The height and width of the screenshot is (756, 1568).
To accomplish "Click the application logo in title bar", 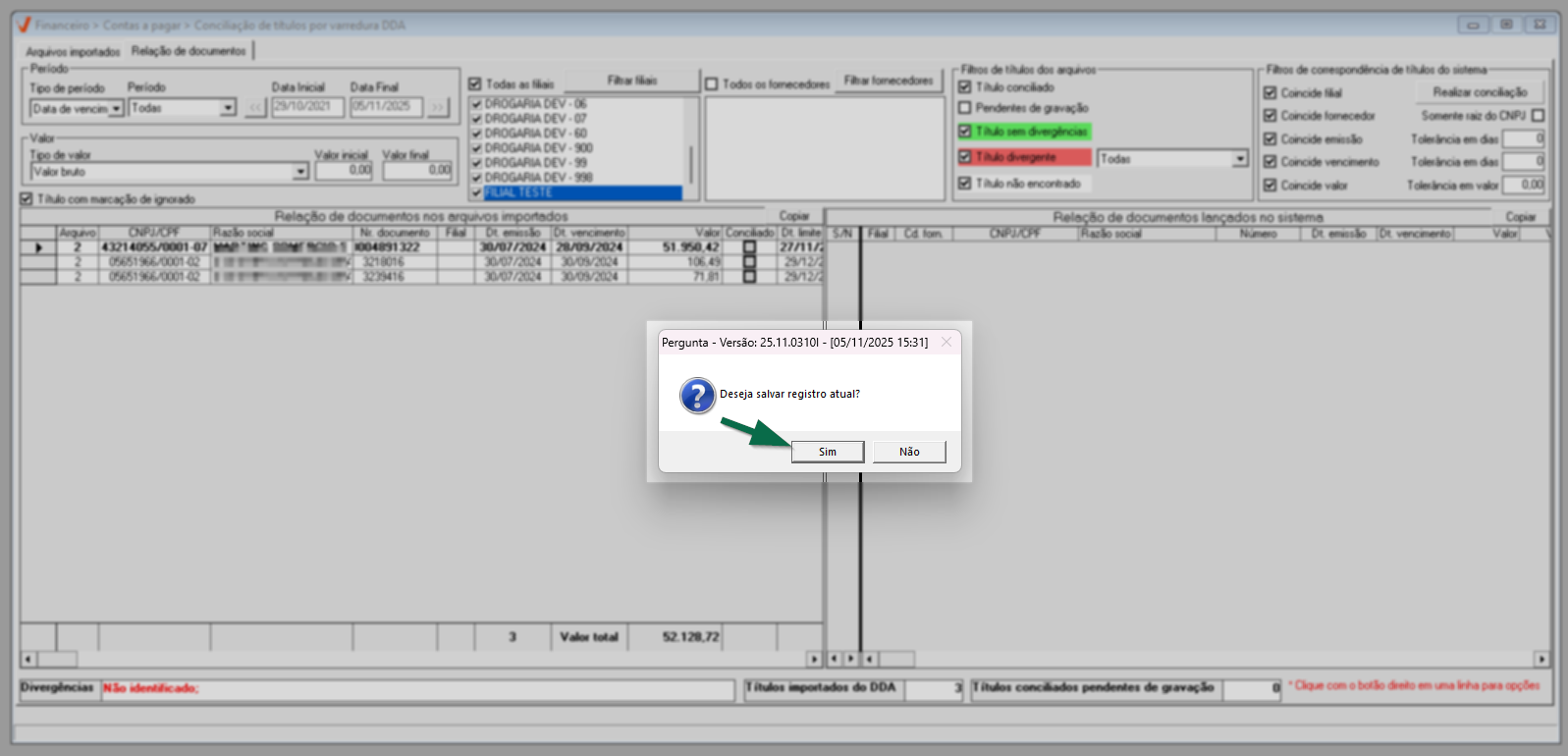I will [x=24, y=25].
